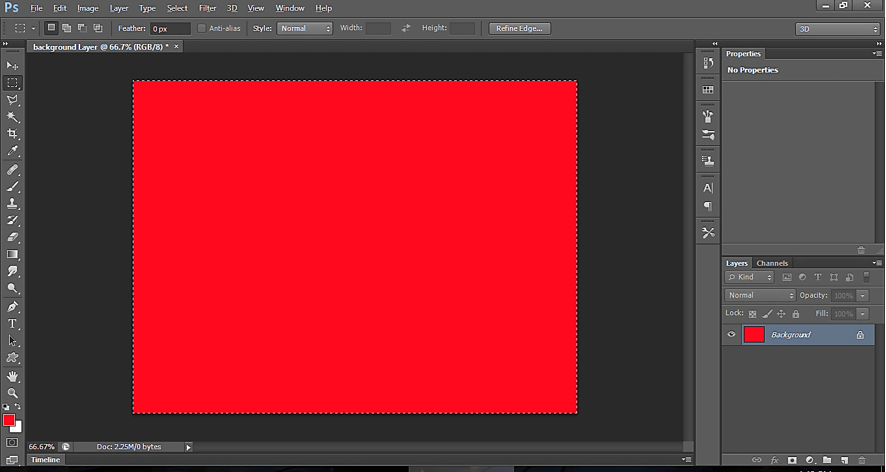Select the Eraser tool
Image resolution: width=886 pixels, height=472 pixels.
(12, 237)
